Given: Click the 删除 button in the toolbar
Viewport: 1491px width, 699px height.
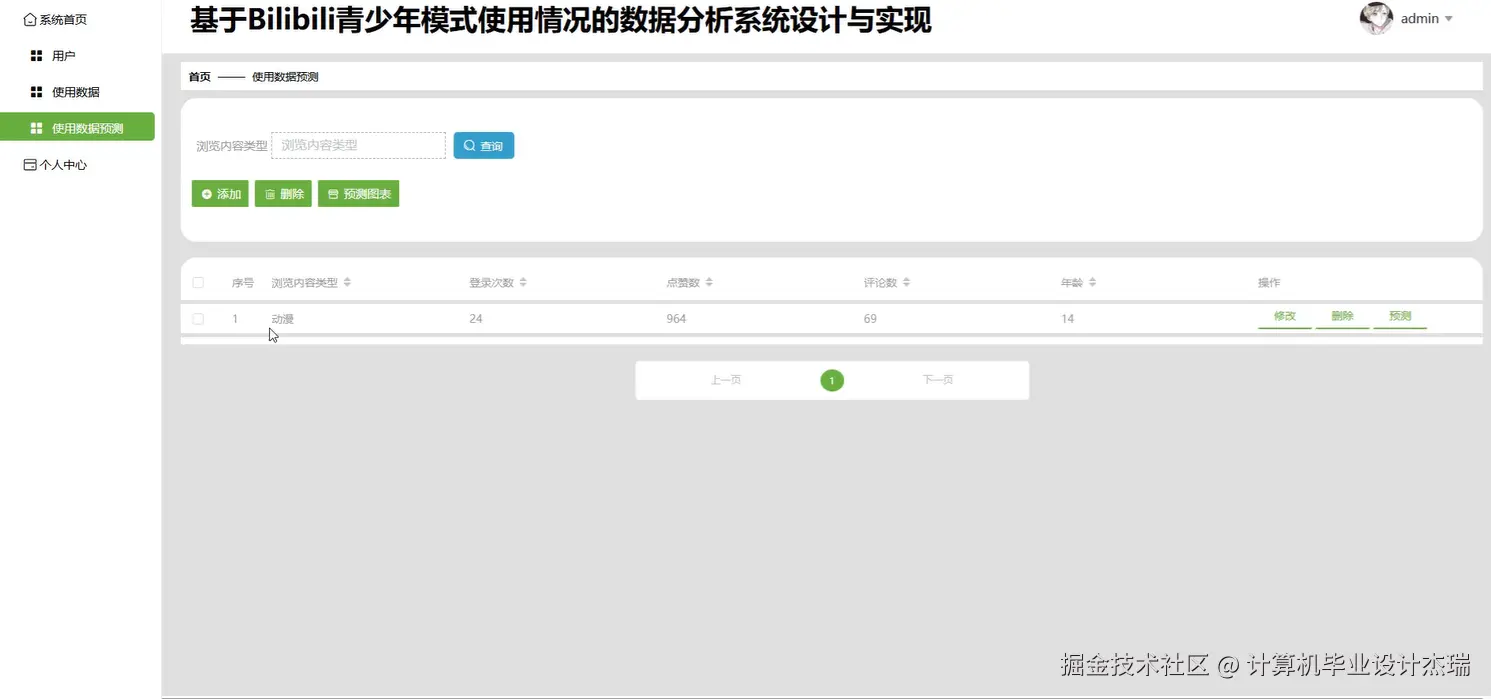Looking at the screenshot, I should (x=283, y=194).
